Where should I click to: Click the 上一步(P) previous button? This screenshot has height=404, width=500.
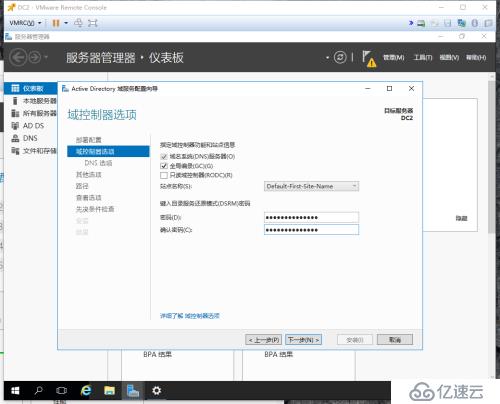click(264, 340)
